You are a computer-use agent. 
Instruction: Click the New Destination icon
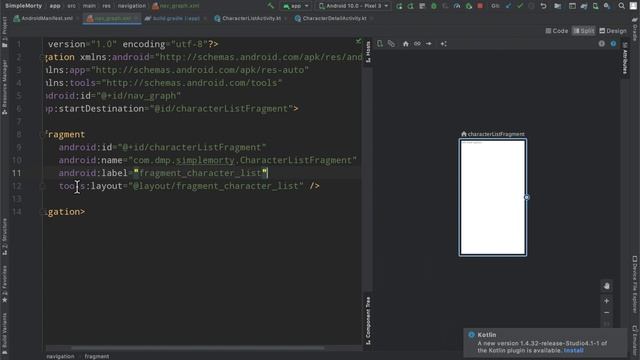pos(380,44)
